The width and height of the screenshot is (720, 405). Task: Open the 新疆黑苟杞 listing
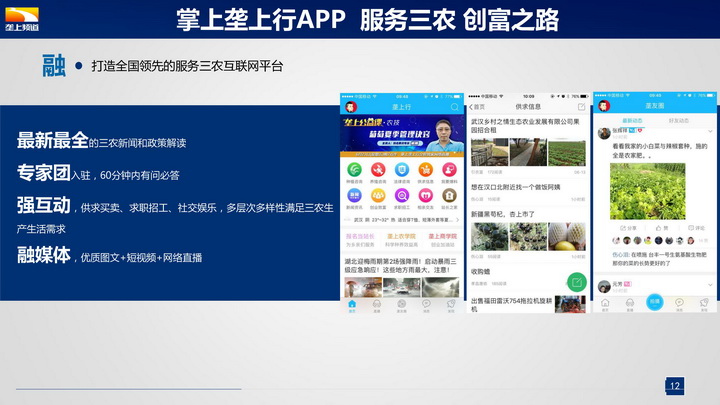pyautogui.click(x=502, y=214)
